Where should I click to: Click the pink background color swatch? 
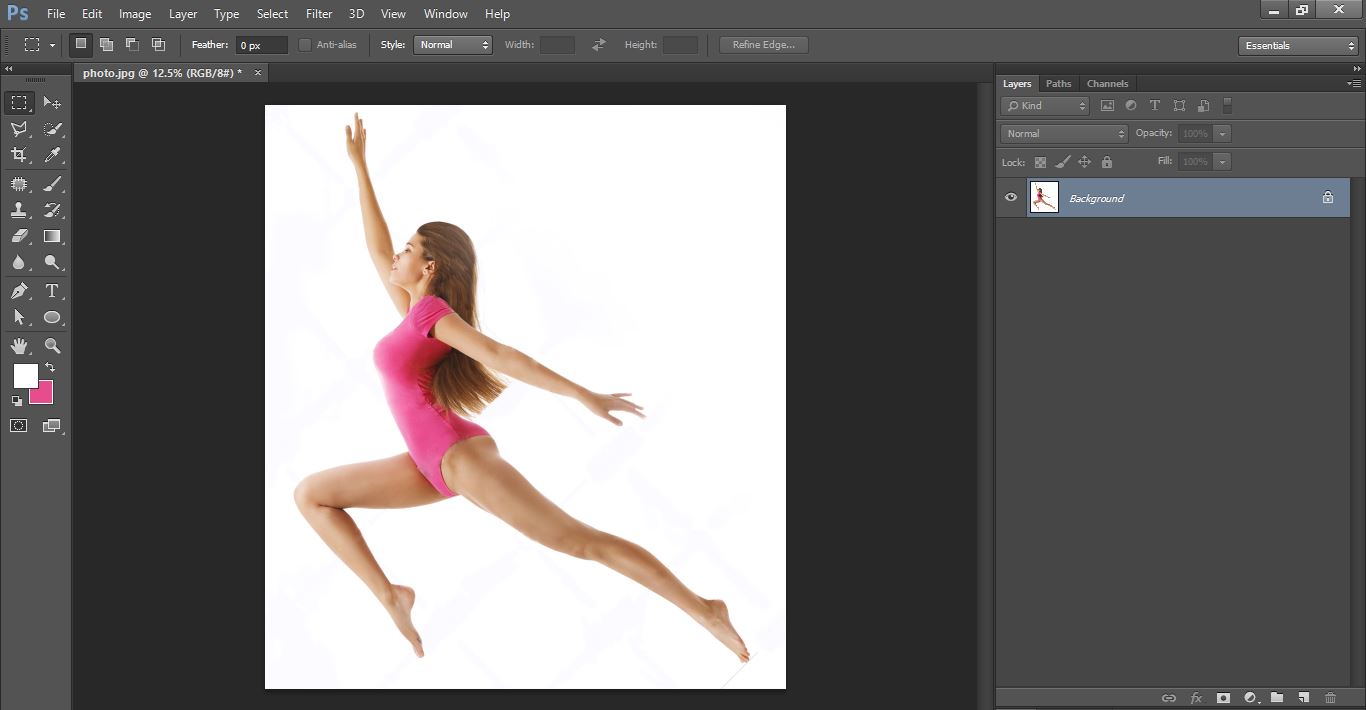43,394
